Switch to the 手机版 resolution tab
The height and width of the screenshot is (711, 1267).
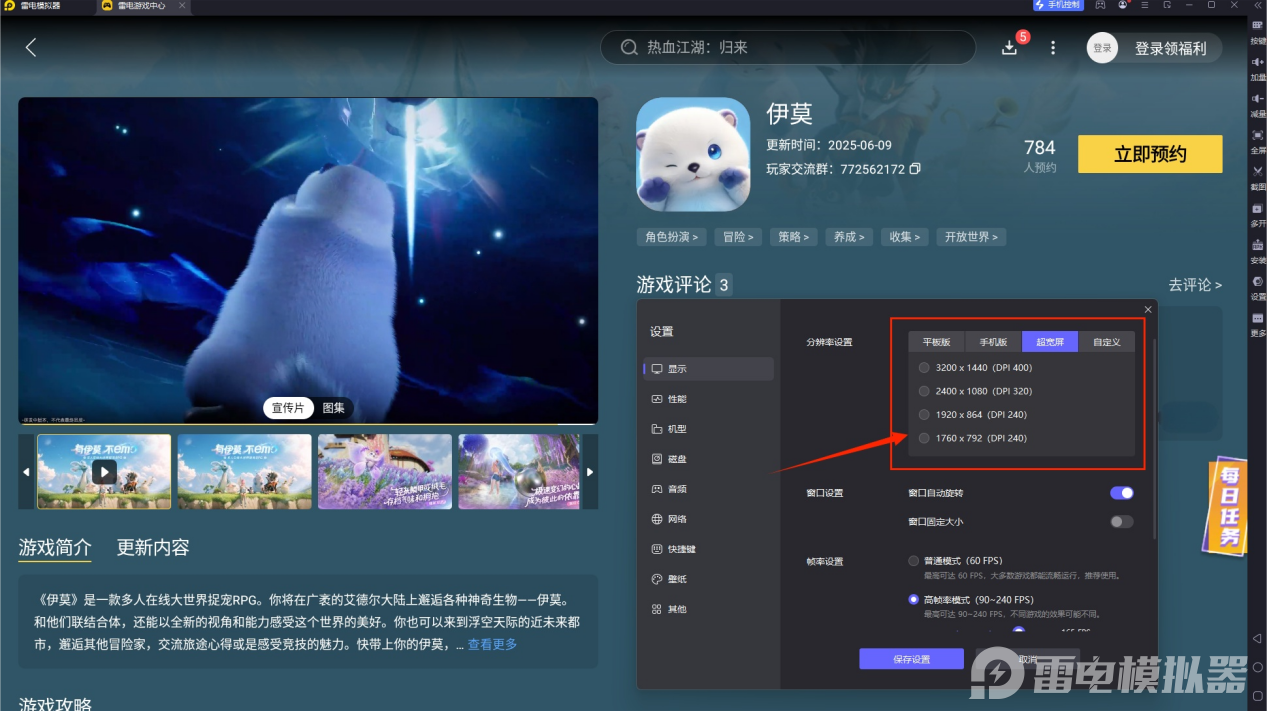pyautogui.click(x=993, y=342)
